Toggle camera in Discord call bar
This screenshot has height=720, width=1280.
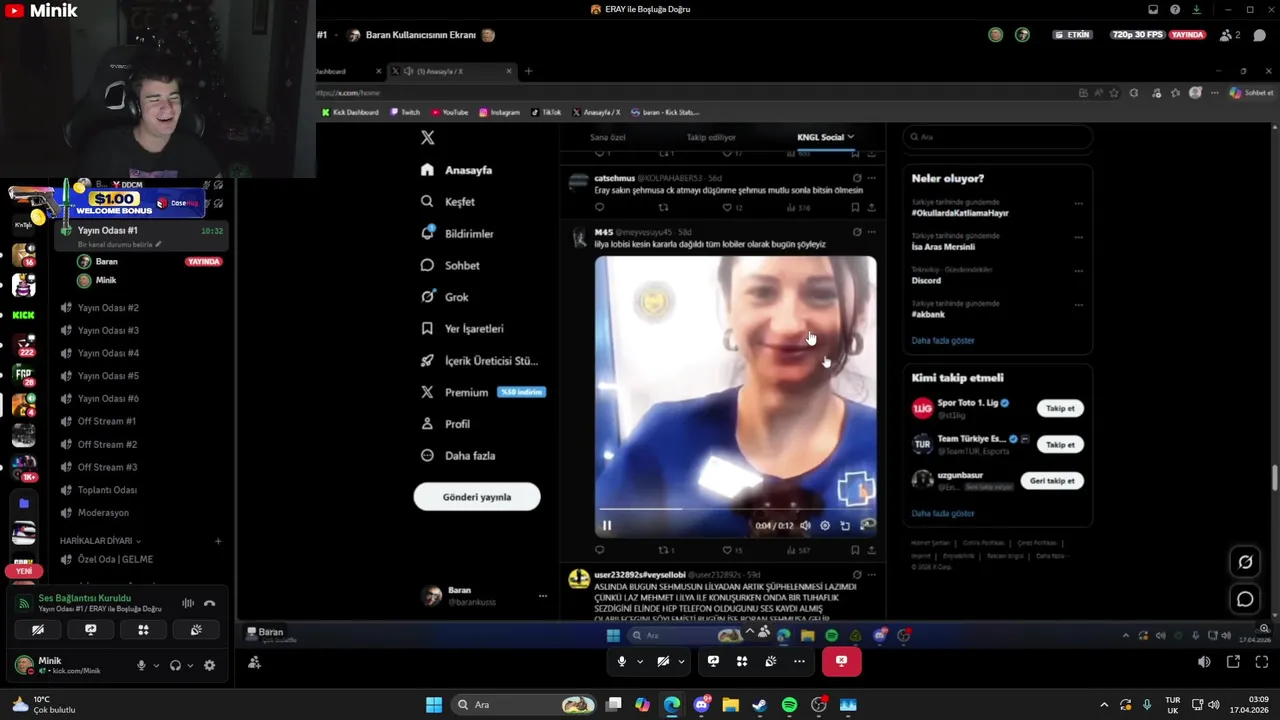(663, 661)
